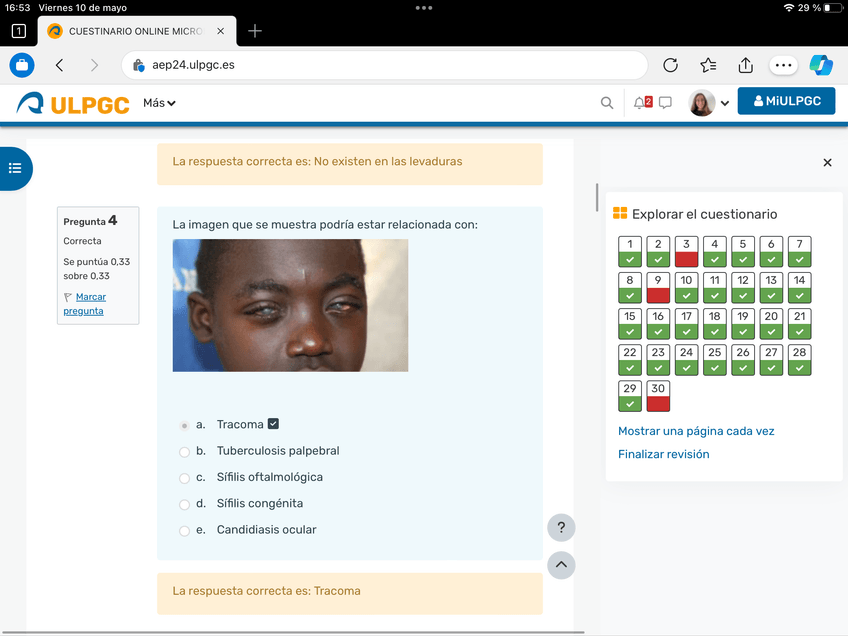Image resolution: width=848 pixels, height=636 pixels.
Task: Click the search magnifier icon
Action: 607,102
